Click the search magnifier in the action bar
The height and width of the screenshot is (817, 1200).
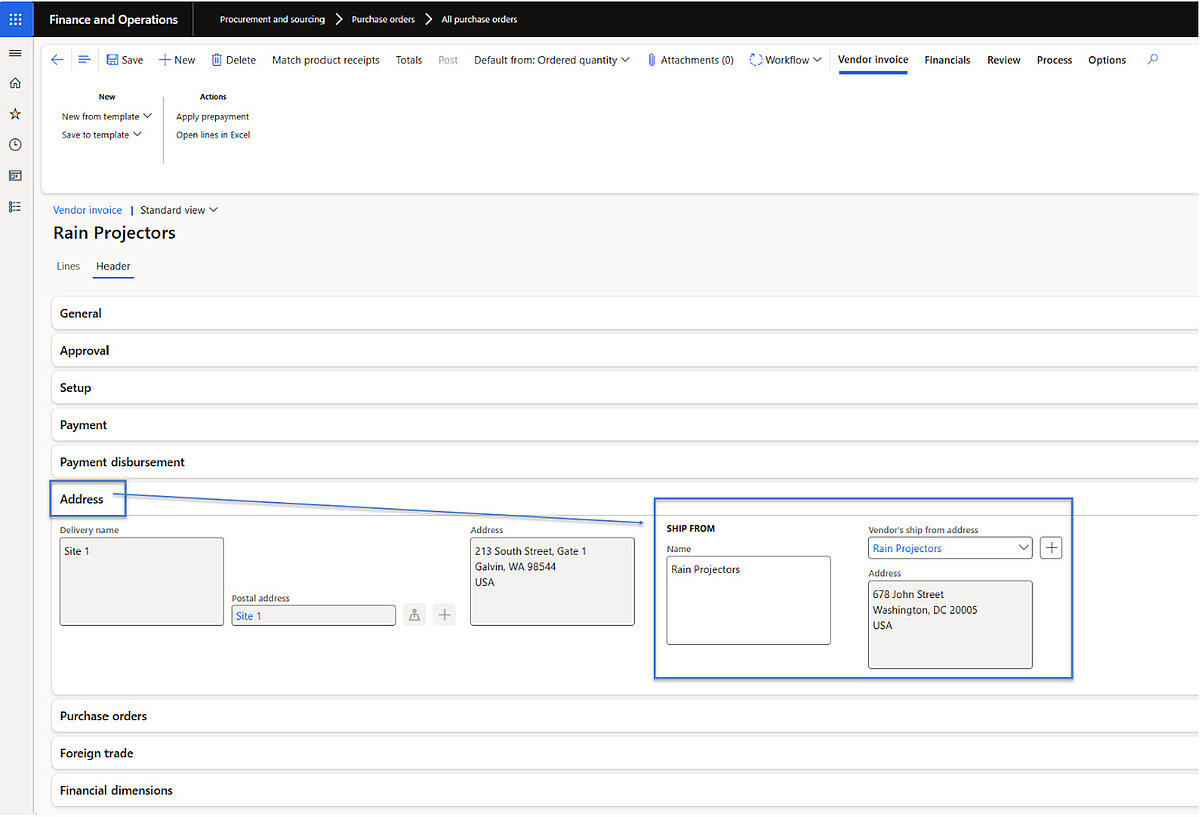1153,60
